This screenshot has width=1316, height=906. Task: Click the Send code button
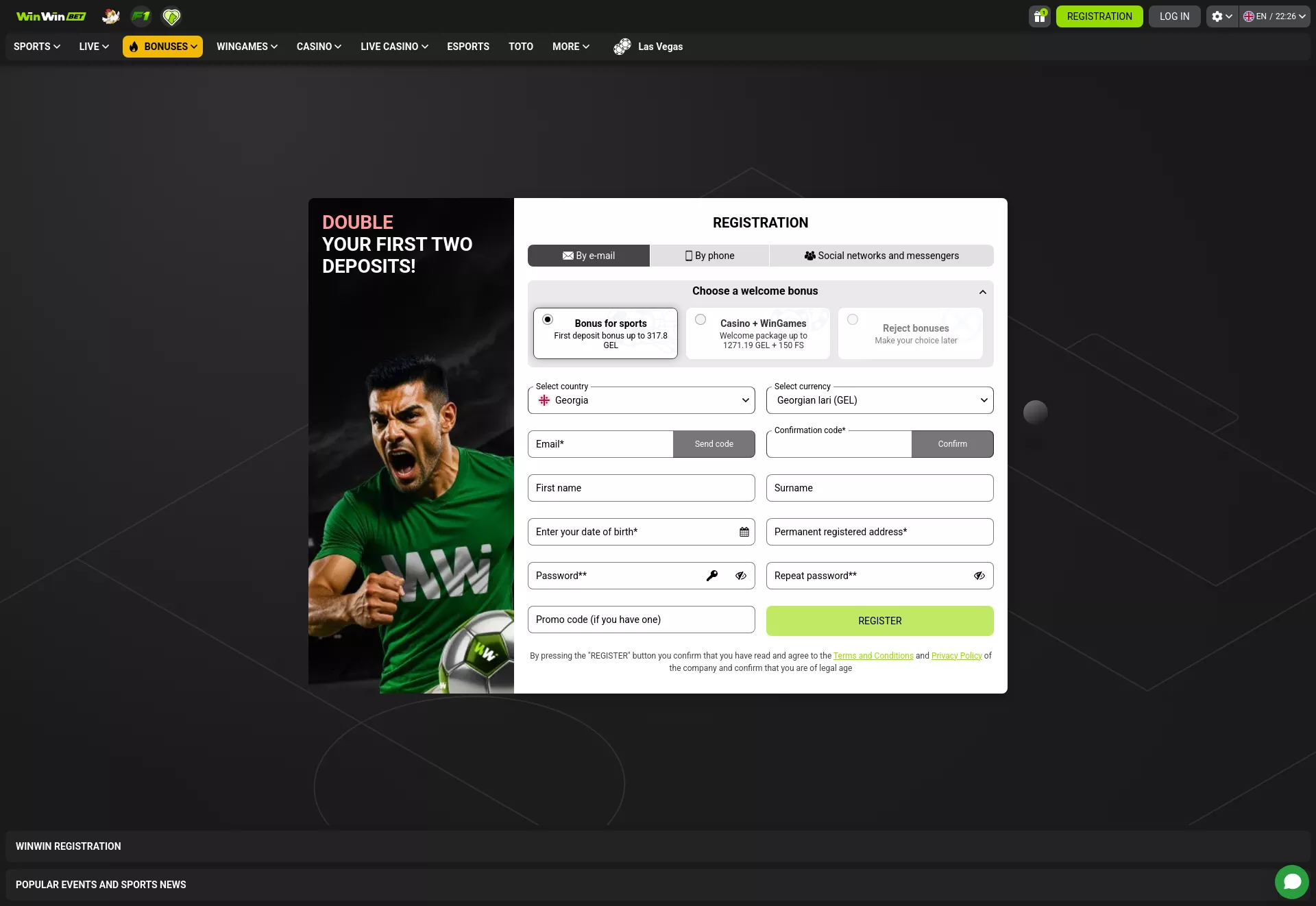tap(714, 444)
